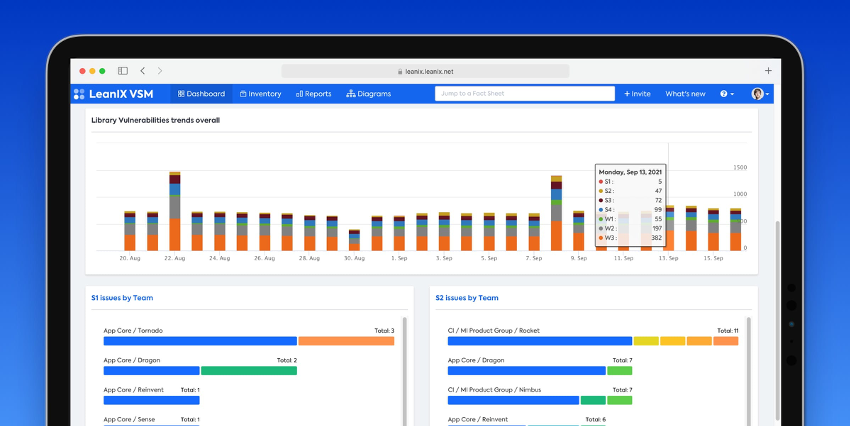The width and height of the screenshot is (850, 426).
Task: Click the user avatar icon
Action: [758, 94]
